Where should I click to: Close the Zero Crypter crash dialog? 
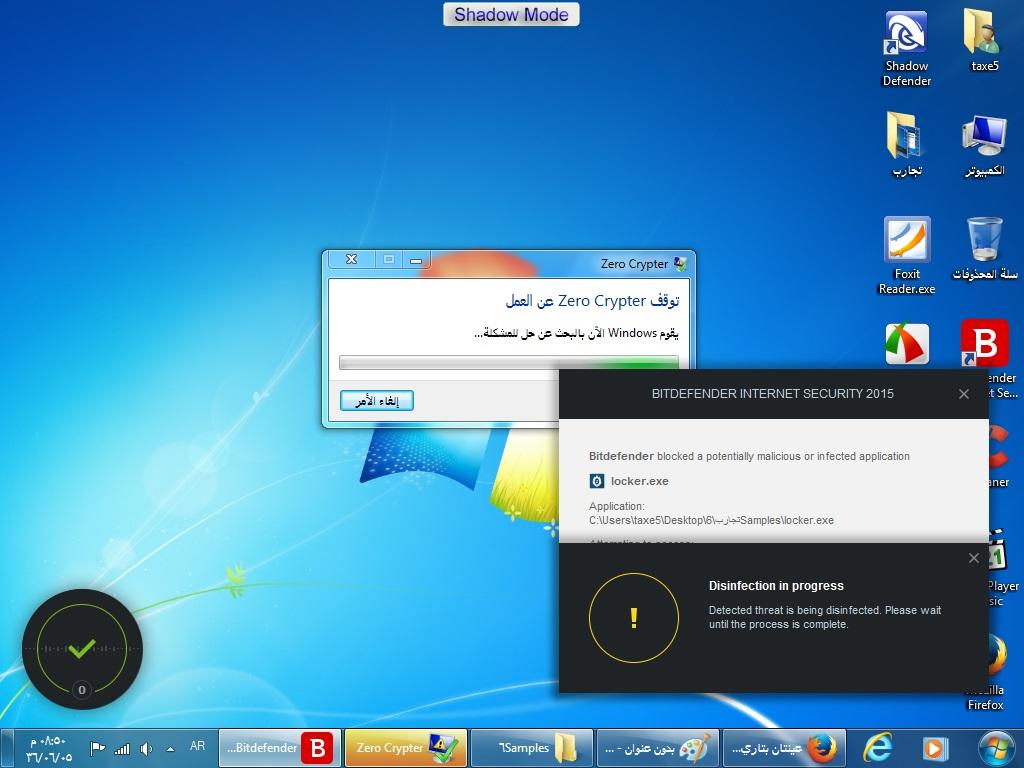351,259
